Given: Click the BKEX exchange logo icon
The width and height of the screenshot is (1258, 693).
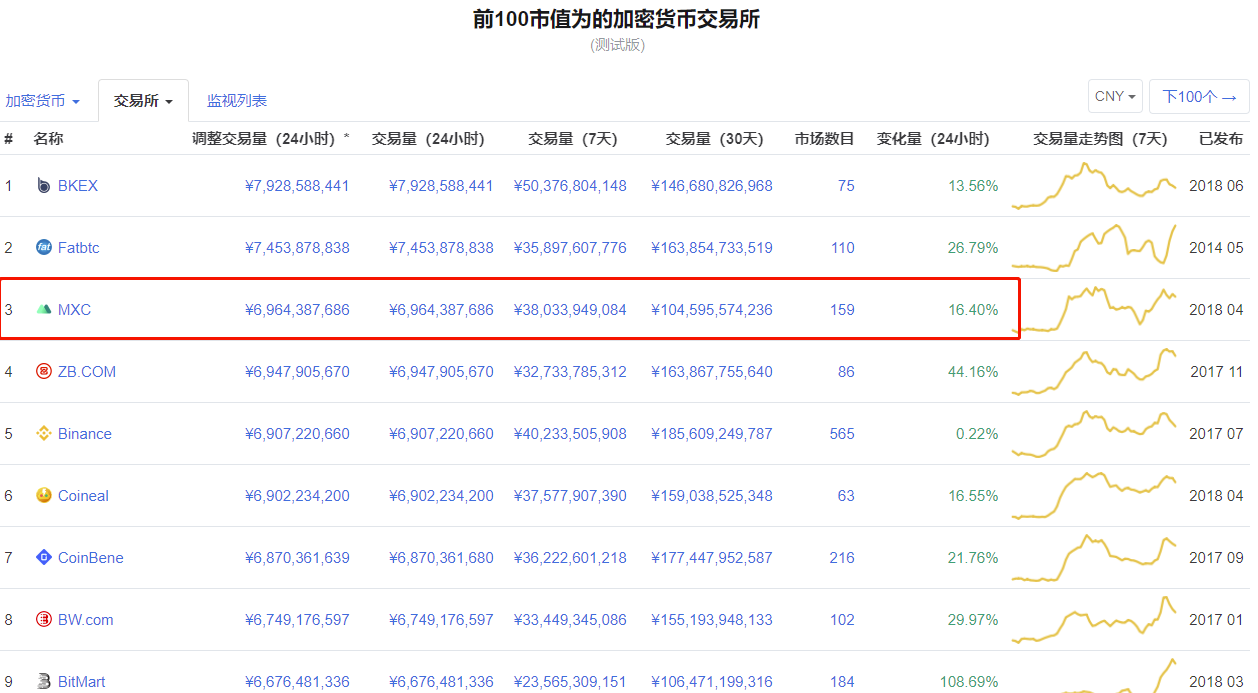Looking at the screenshot, I should pyautogui.click(x=43, y=186).
